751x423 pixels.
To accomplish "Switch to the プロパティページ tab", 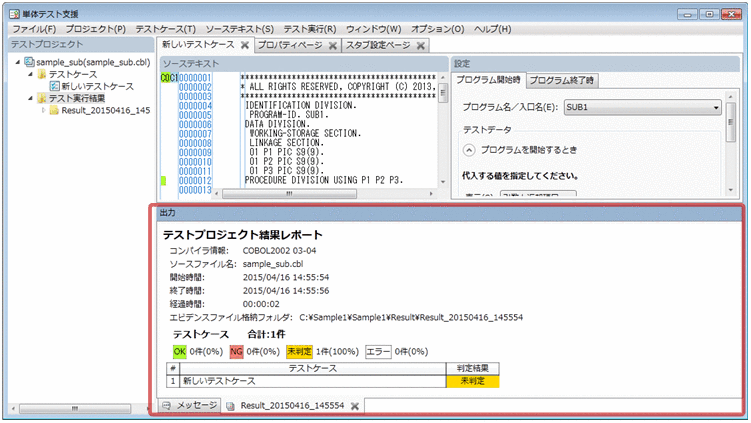I will coord(290,45).
